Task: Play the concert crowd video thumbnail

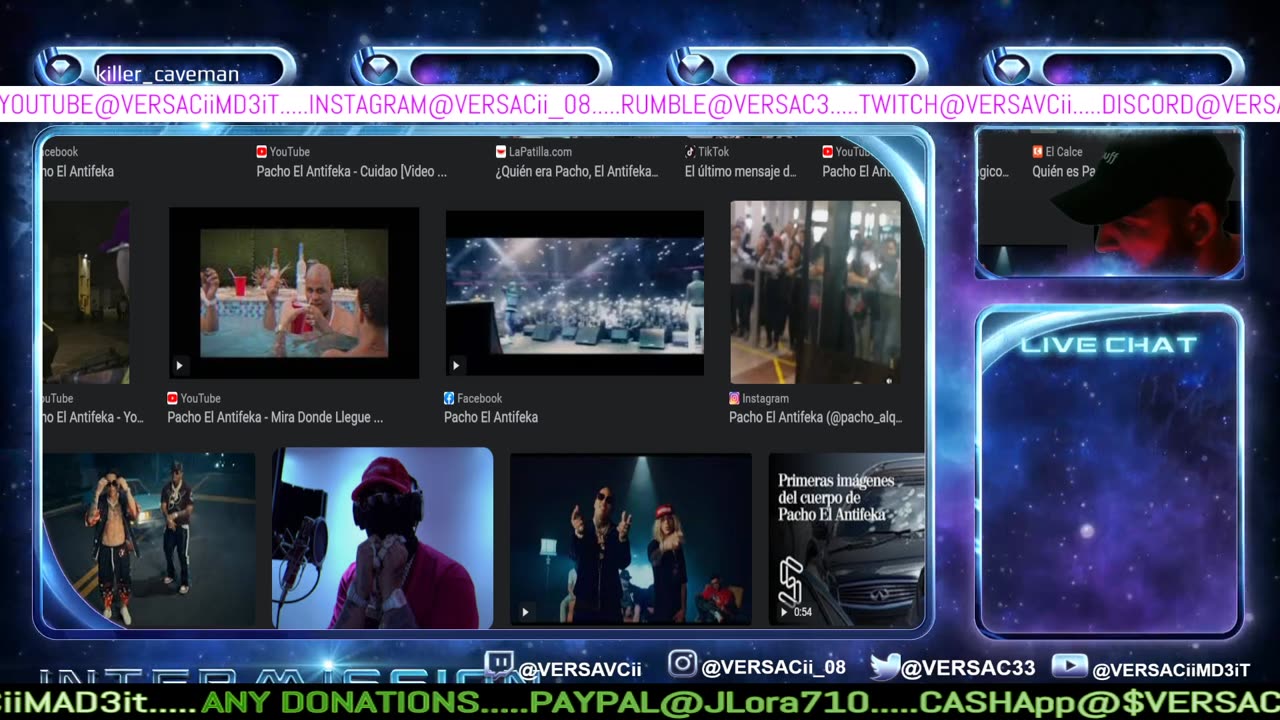Action: click(x=574, y=293)
